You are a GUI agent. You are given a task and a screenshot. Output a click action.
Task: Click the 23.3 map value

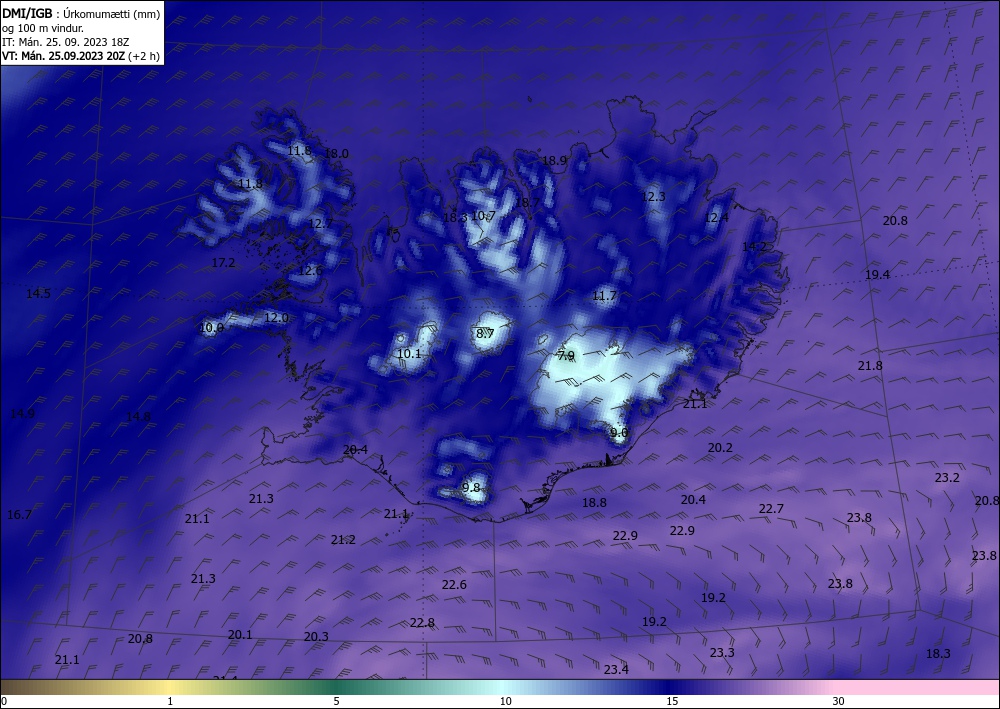point(722,653)
